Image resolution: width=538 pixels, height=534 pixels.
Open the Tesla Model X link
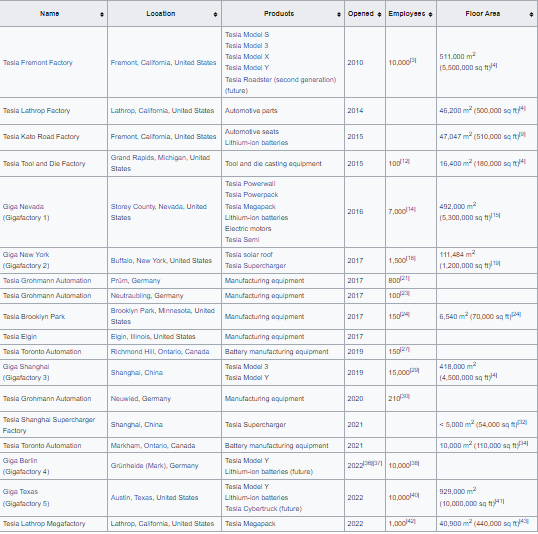tap(247, 57)
